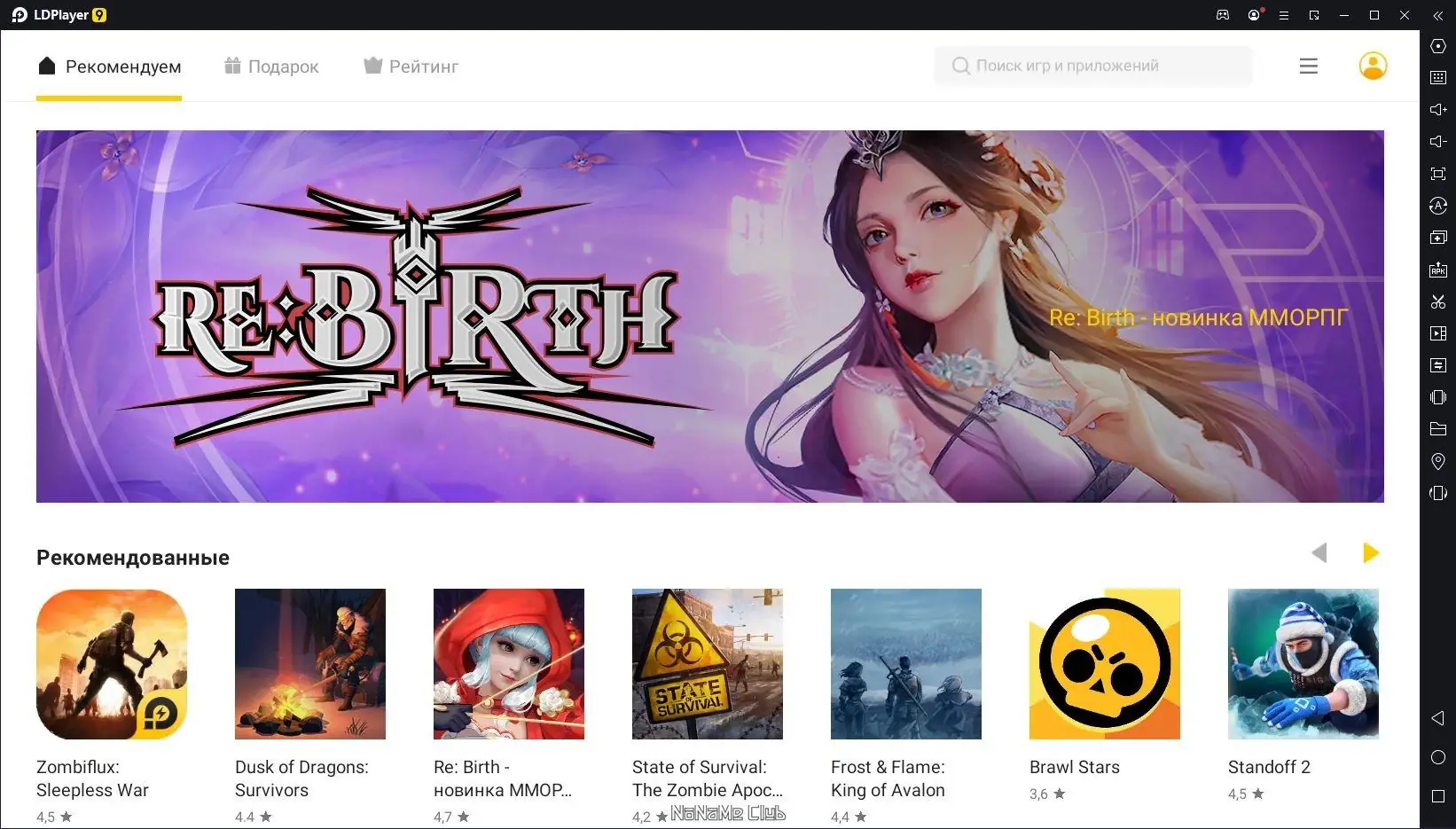Tap the Android recent apps square button
The height and width of the screenshot is (829, 1456).
tap(1438, 796)
